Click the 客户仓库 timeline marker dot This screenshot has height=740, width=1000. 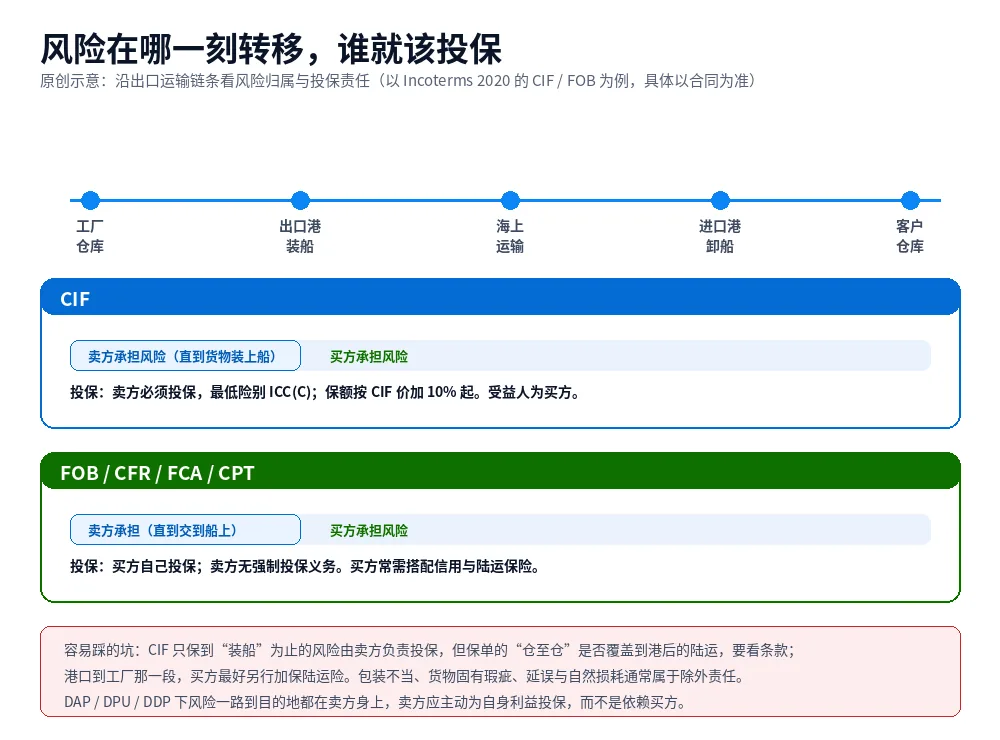(910, 200)
